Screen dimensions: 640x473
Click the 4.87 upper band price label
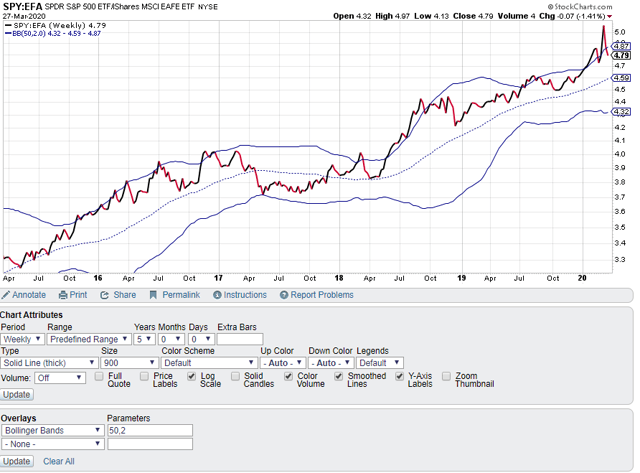pyautogui.click(x=621, y=47)
